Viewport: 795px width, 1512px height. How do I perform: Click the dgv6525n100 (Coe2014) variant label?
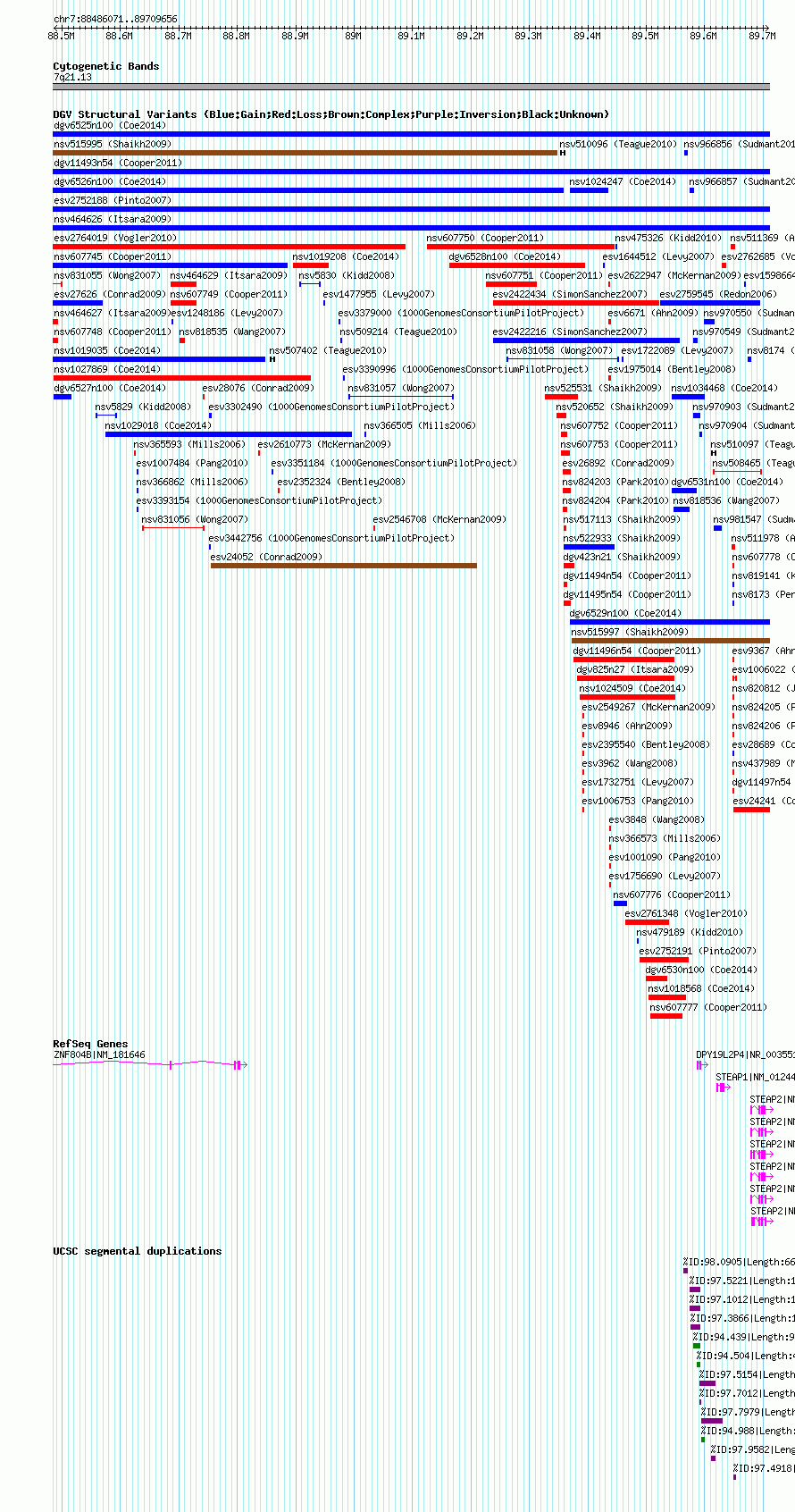coord(109,125)
